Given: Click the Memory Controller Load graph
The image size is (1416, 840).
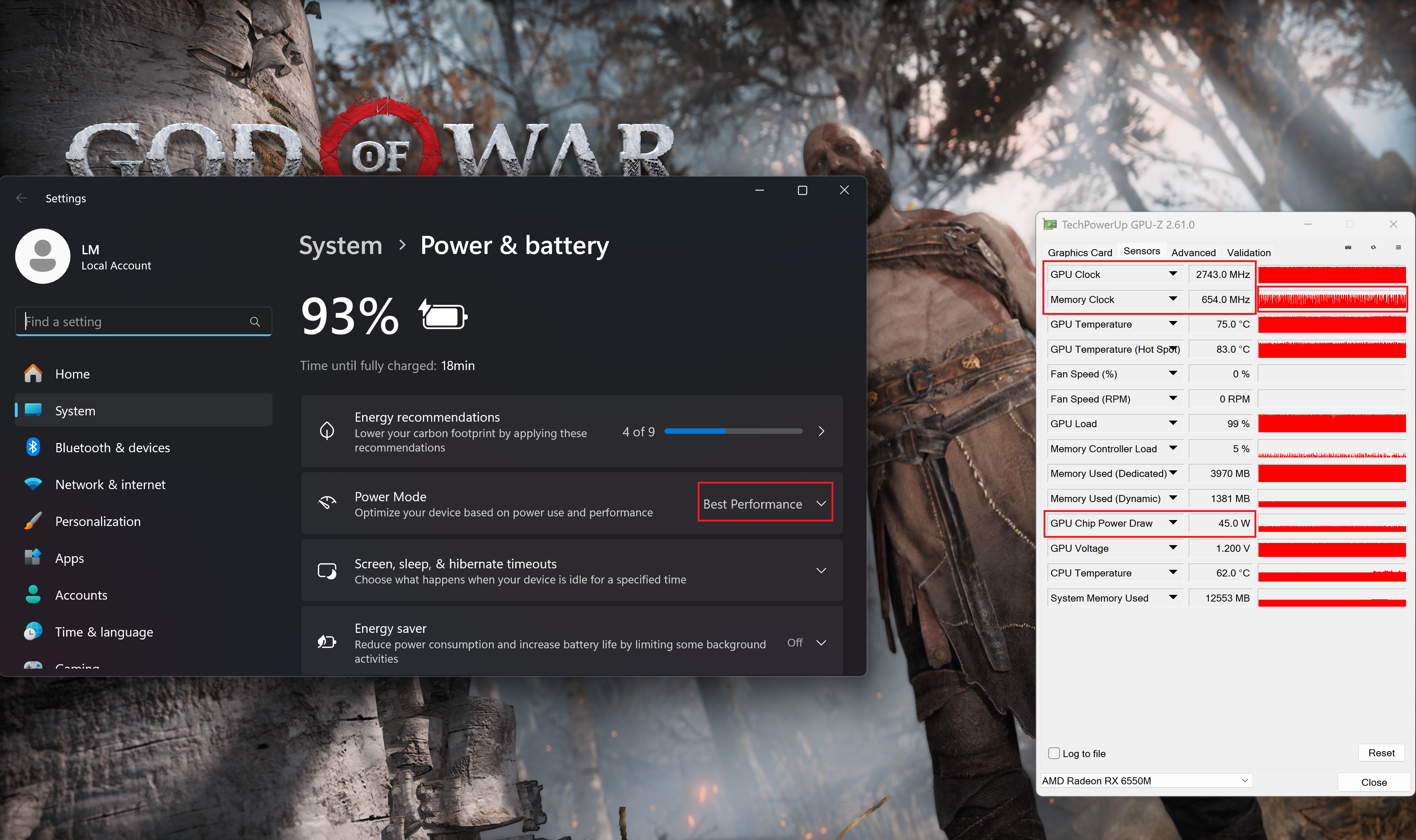Looking at the screenshot, I should (1332, 449).
